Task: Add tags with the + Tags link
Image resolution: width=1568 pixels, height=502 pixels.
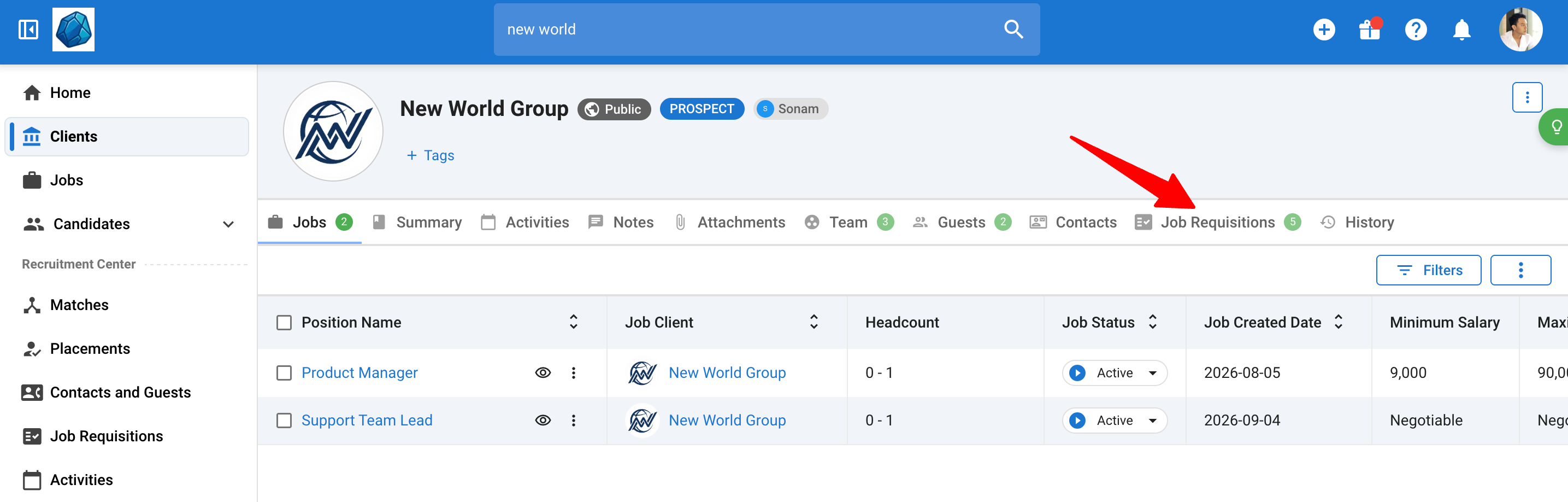Action: pyautogui.click(x=430, y=155)
